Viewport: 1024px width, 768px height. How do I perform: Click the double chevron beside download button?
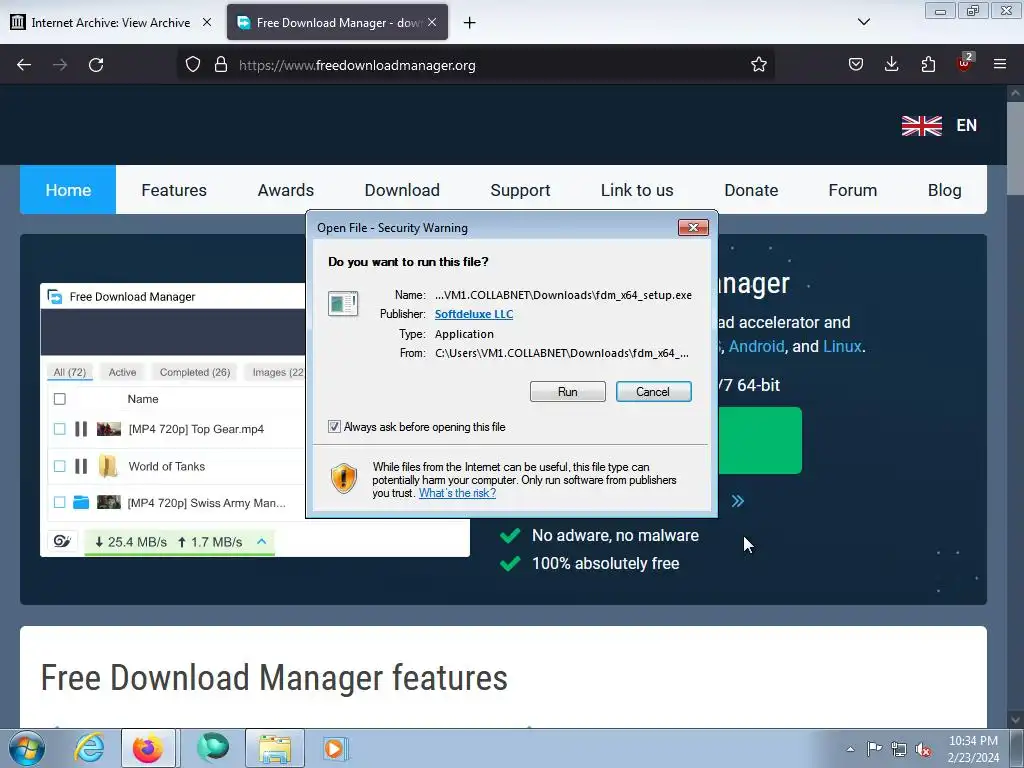click(x=737, y=501)
